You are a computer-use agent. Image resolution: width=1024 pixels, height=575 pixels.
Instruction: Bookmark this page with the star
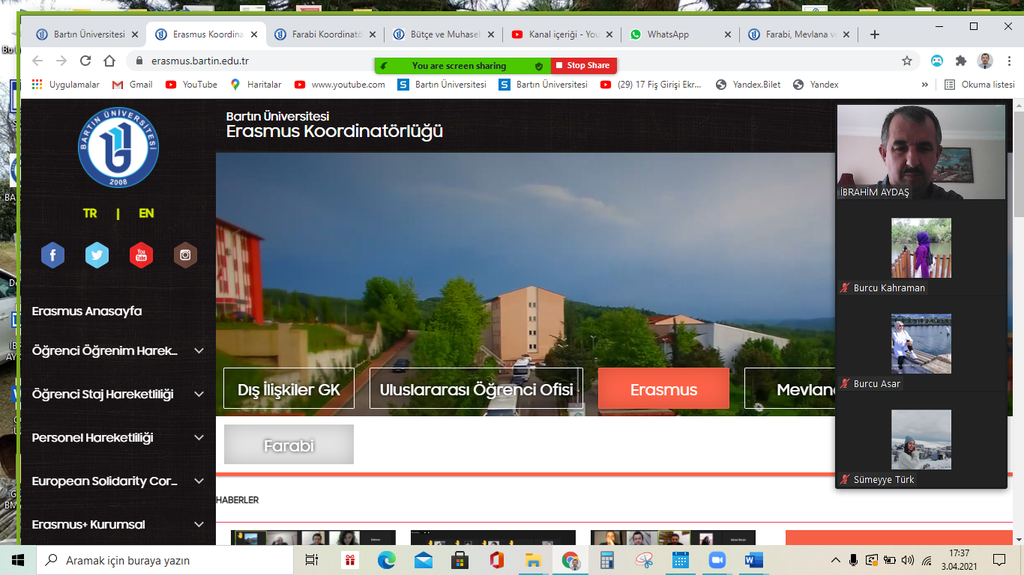(906, 61)
